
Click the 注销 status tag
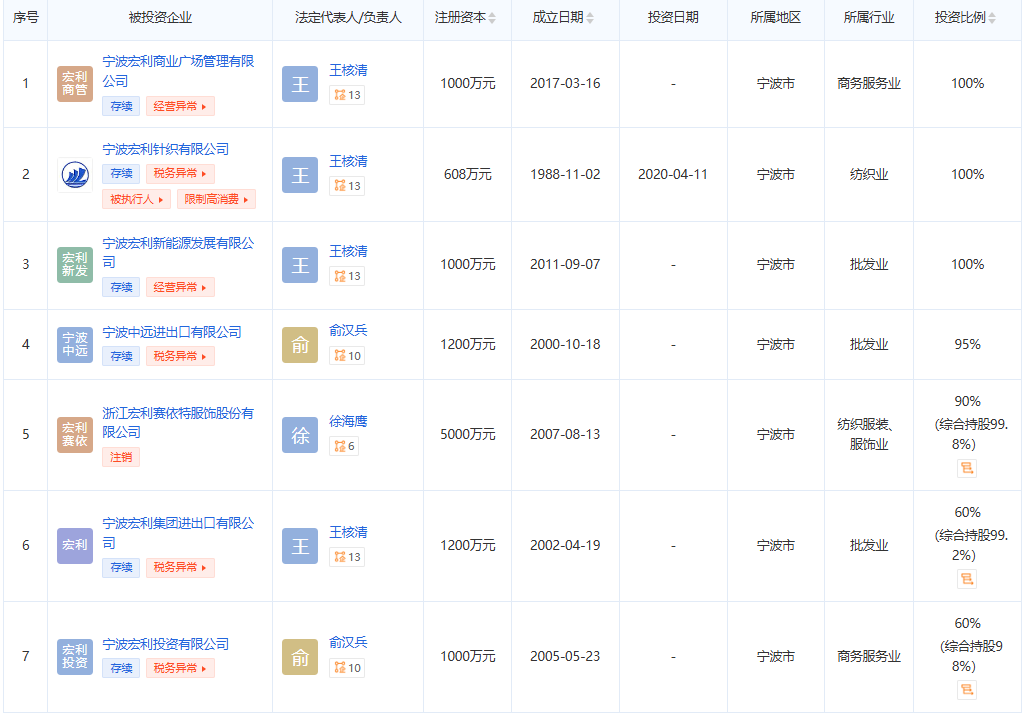pos(121,457)
